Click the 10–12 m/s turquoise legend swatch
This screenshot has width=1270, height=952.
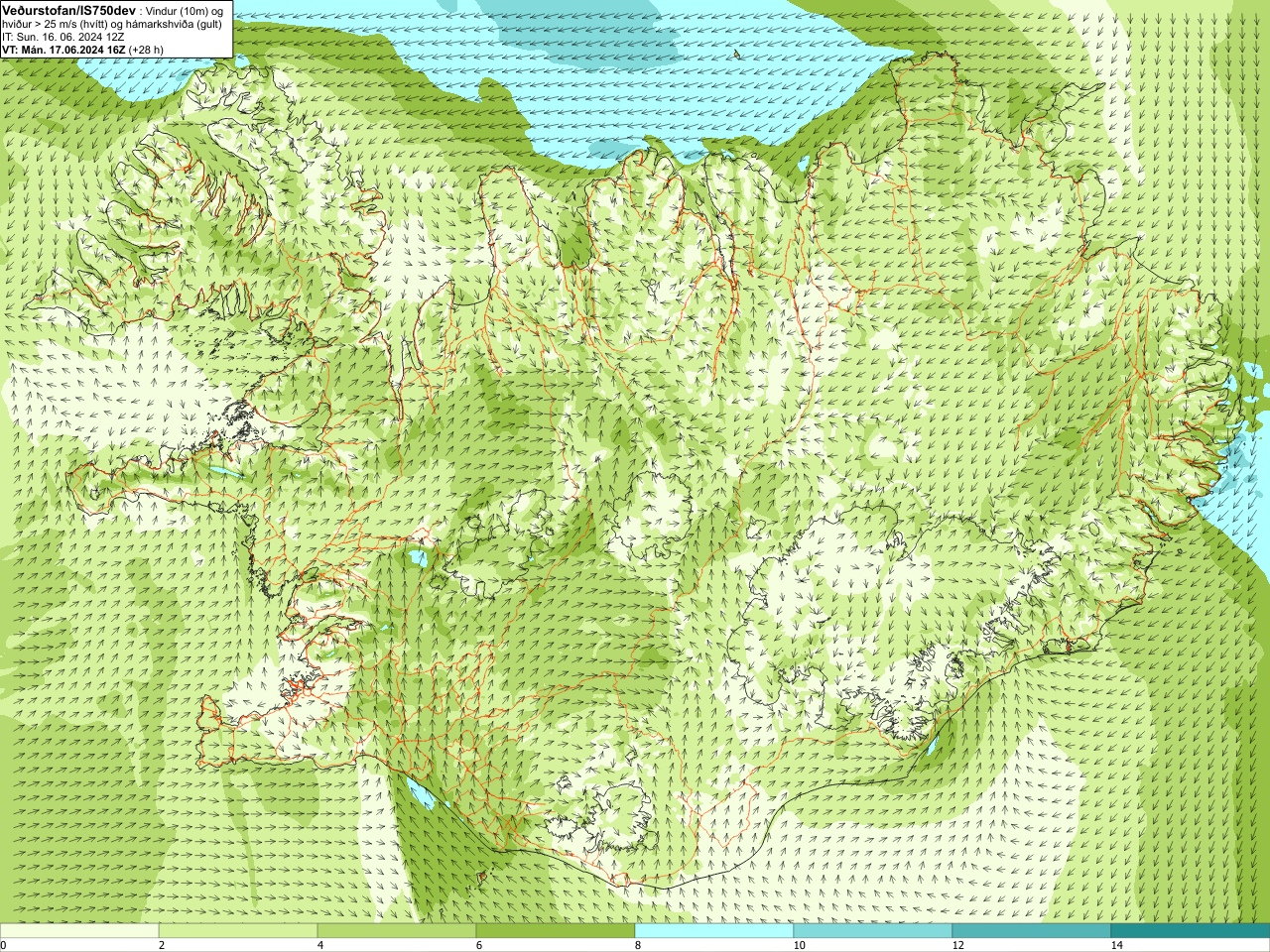[873, 931]
